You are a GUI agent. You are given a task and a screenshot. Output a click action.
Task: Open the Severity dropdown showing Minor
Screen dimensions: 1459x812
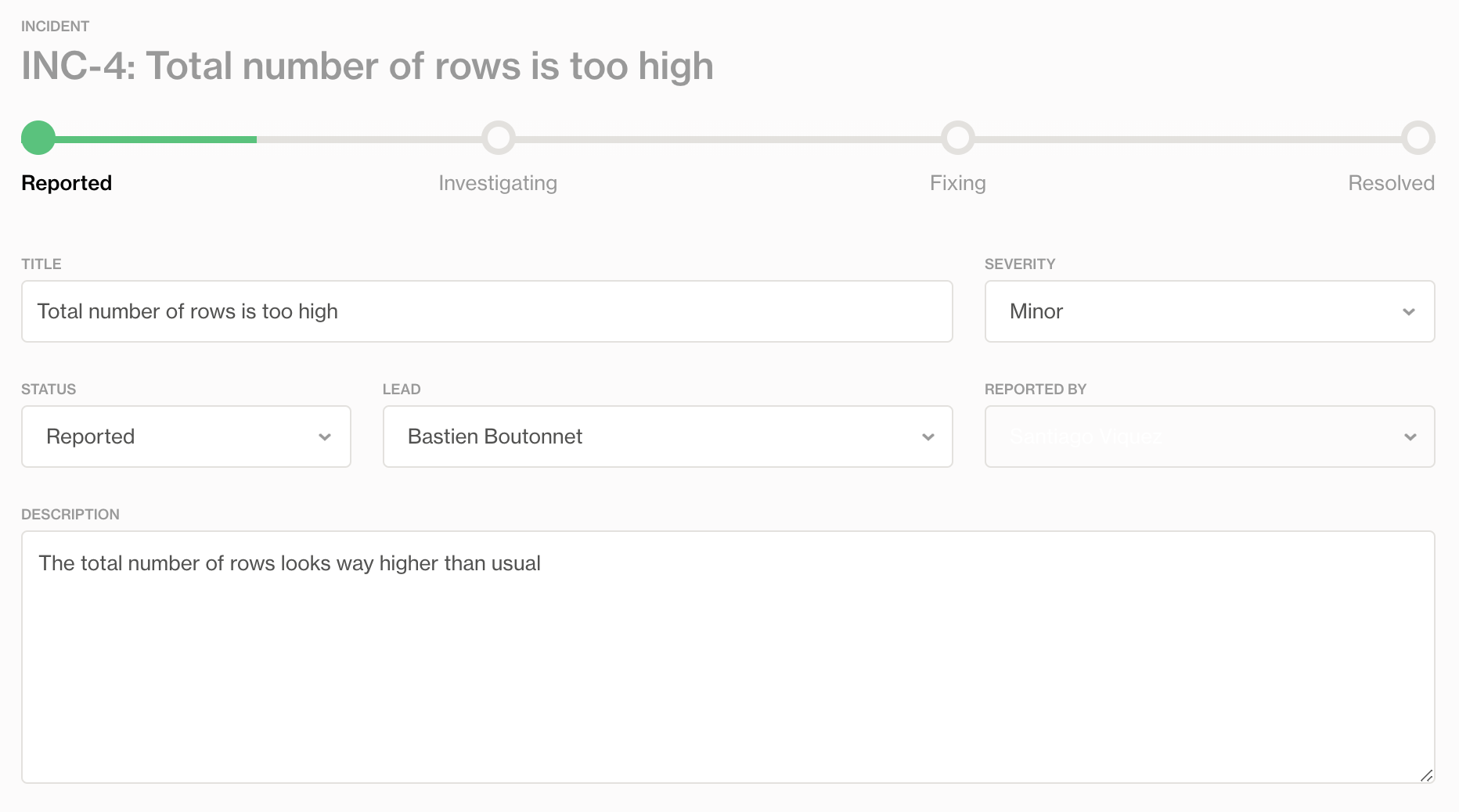[x=1209, y=311]
